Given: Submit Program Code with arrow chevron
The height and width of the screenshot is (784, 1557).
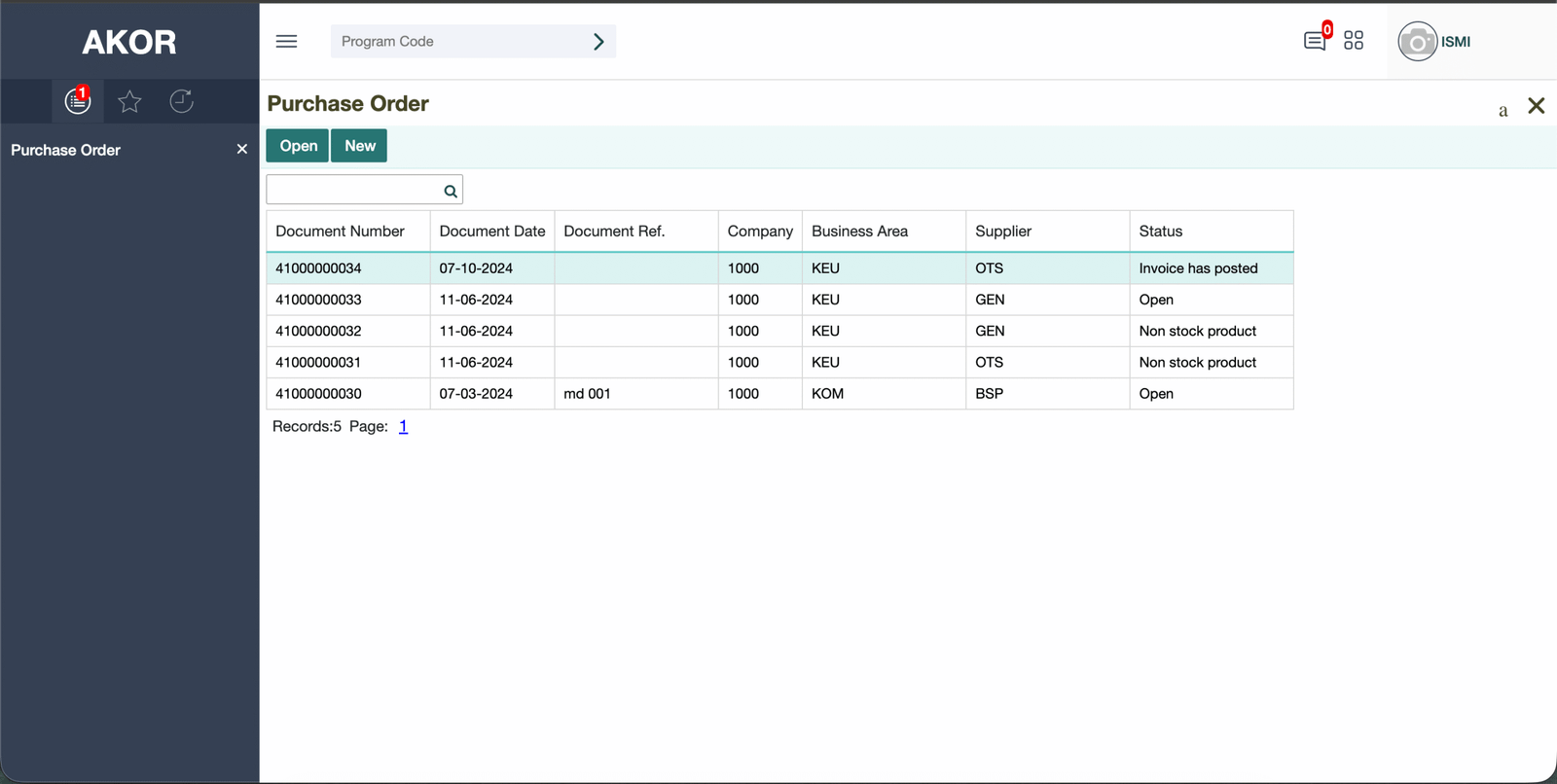Looking at the screenshot, I should click(x=598, y=41).
